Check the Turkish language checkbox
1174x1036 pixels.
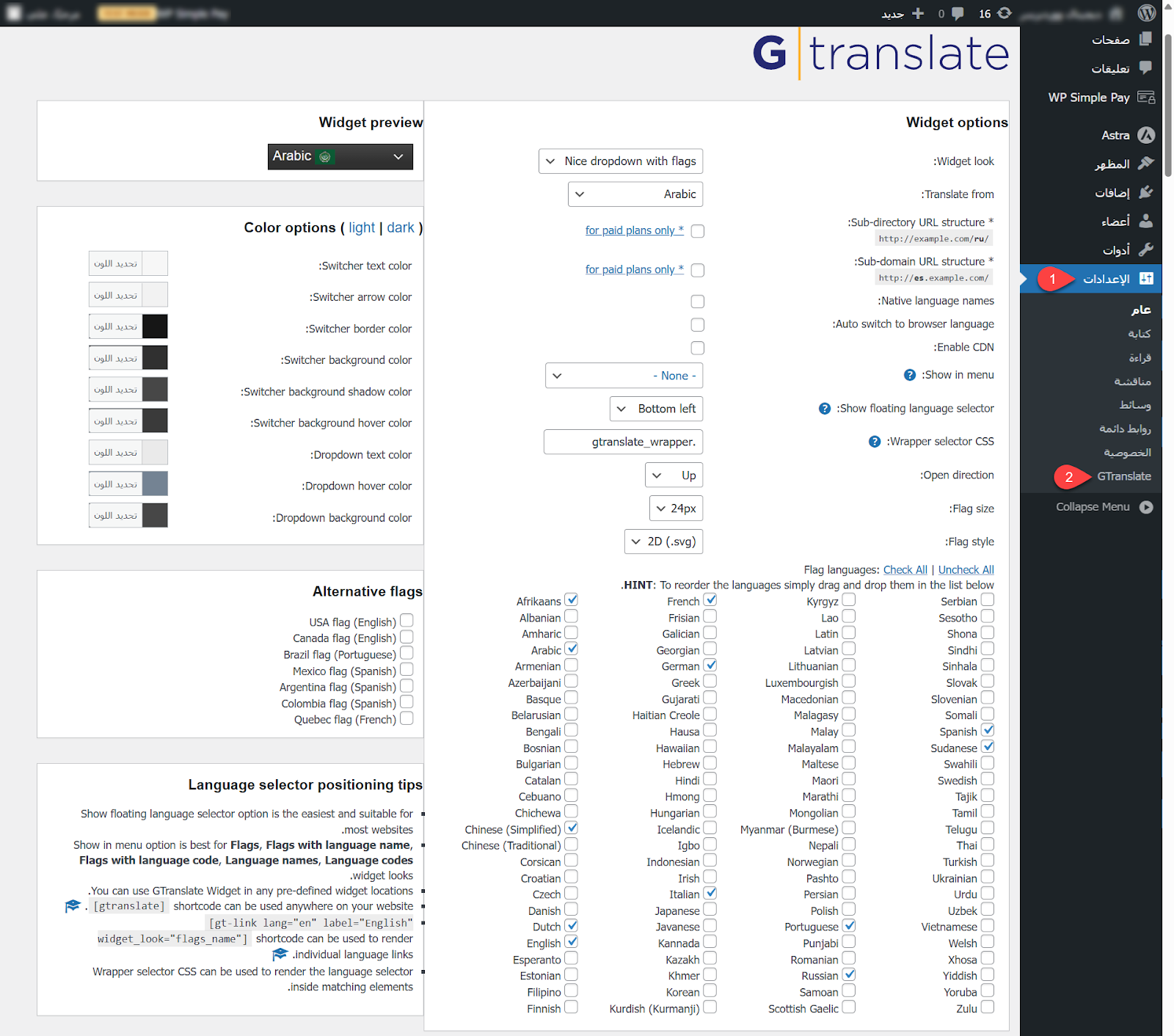point(988,861)
